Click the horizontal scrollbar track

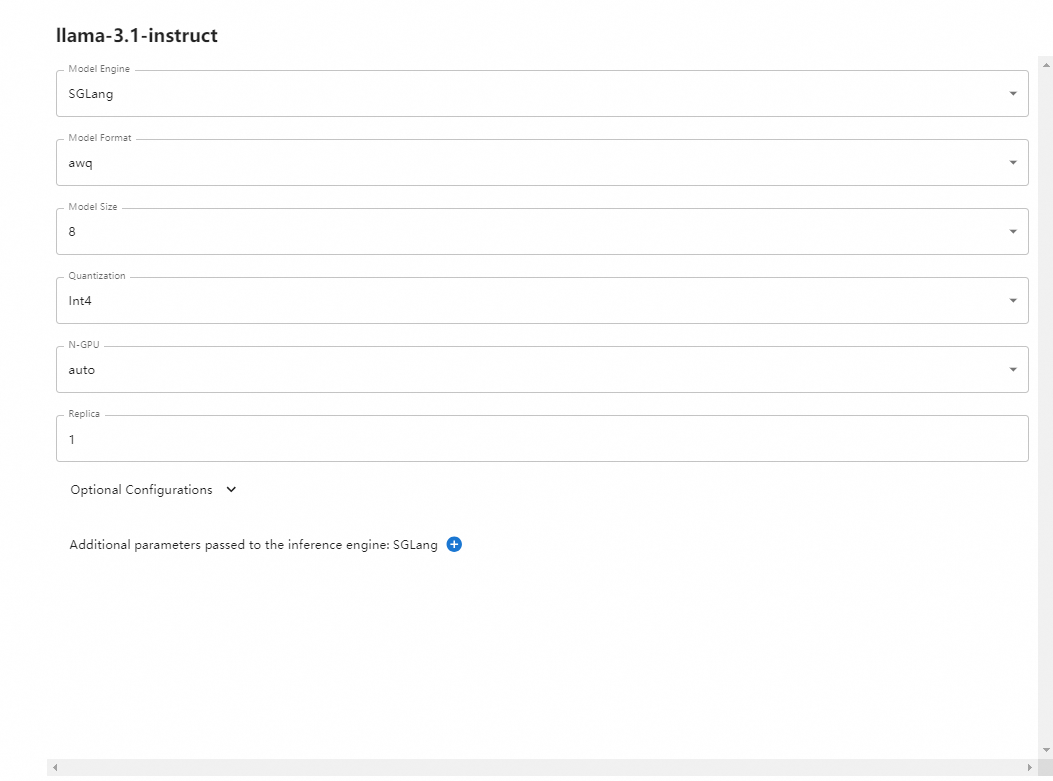pyautogui.click(x=542, y=767)
